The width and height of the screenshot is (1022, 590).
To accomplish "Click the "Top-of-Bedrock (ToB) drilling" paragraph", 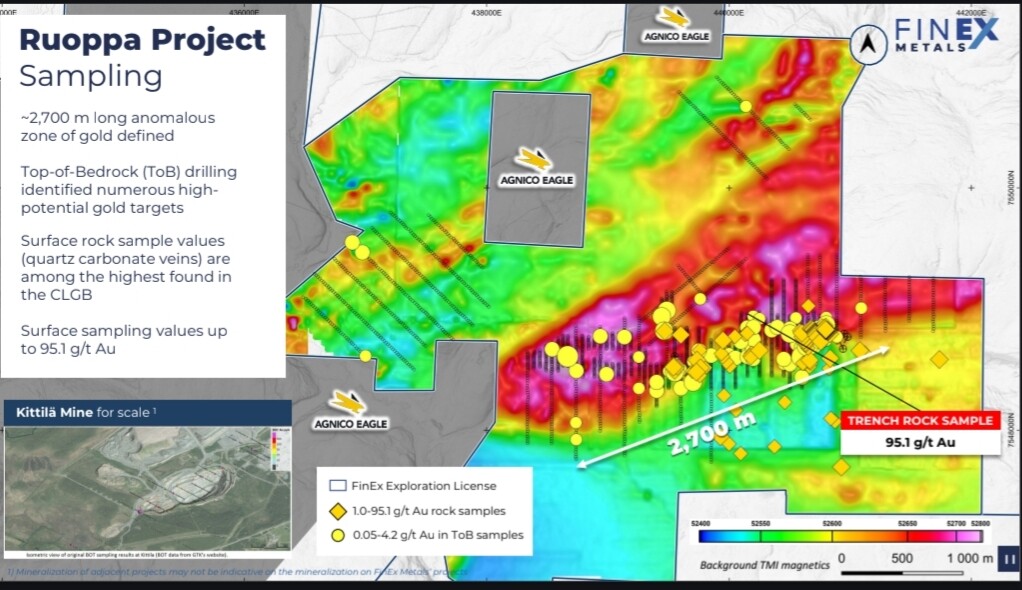I will pyautogui.click(x=128, y=190).
